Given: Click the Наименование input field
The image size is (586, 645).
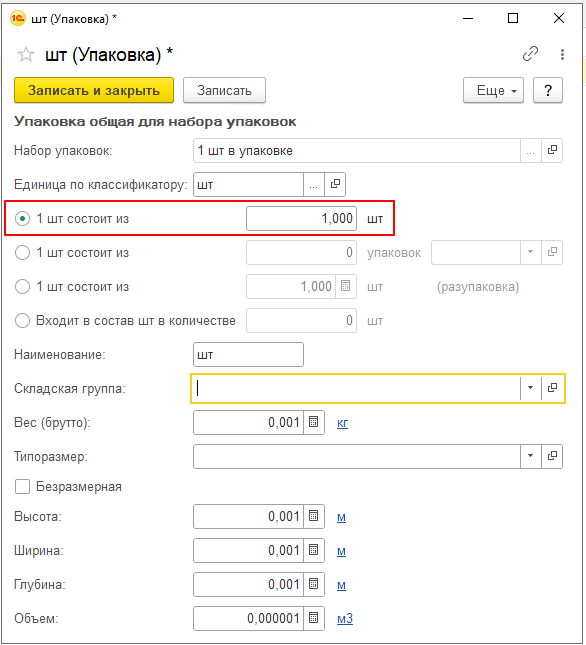Looking at the screenshot, I should click(x=248, y=354).
